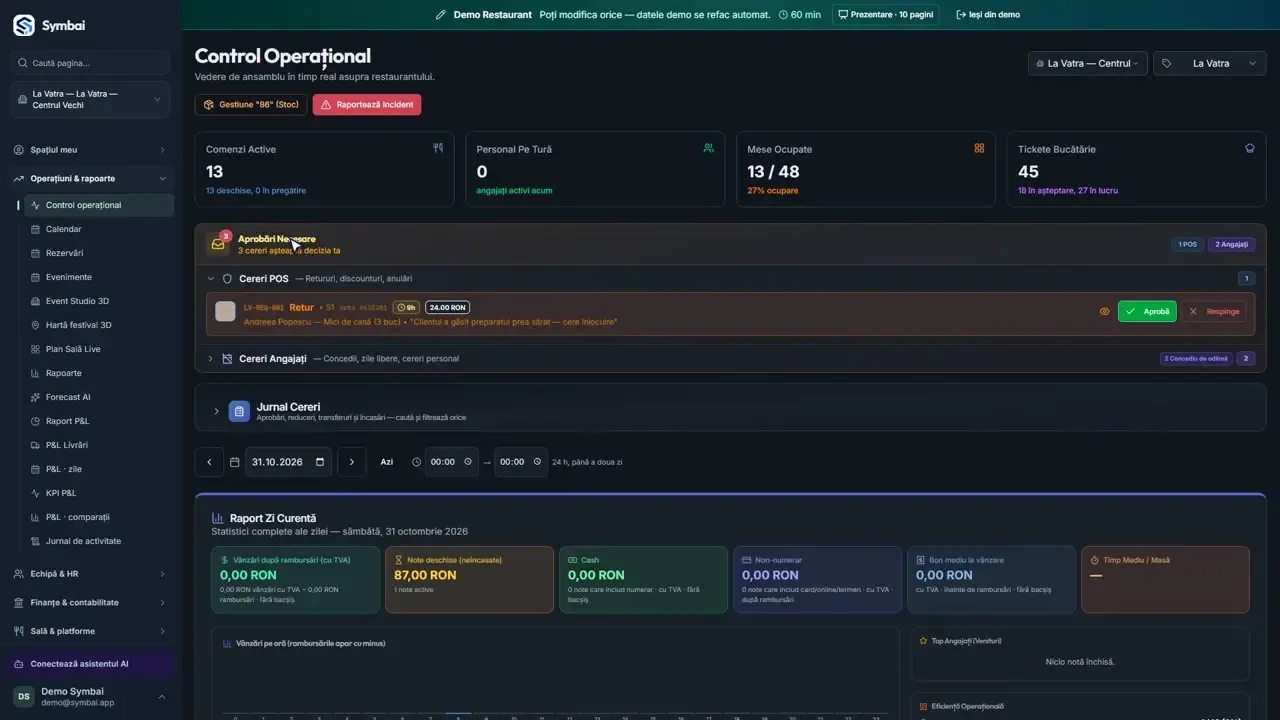Select Forecast AI from sidebar menu
The image size is (1280, 720).
tap(69, 397)
